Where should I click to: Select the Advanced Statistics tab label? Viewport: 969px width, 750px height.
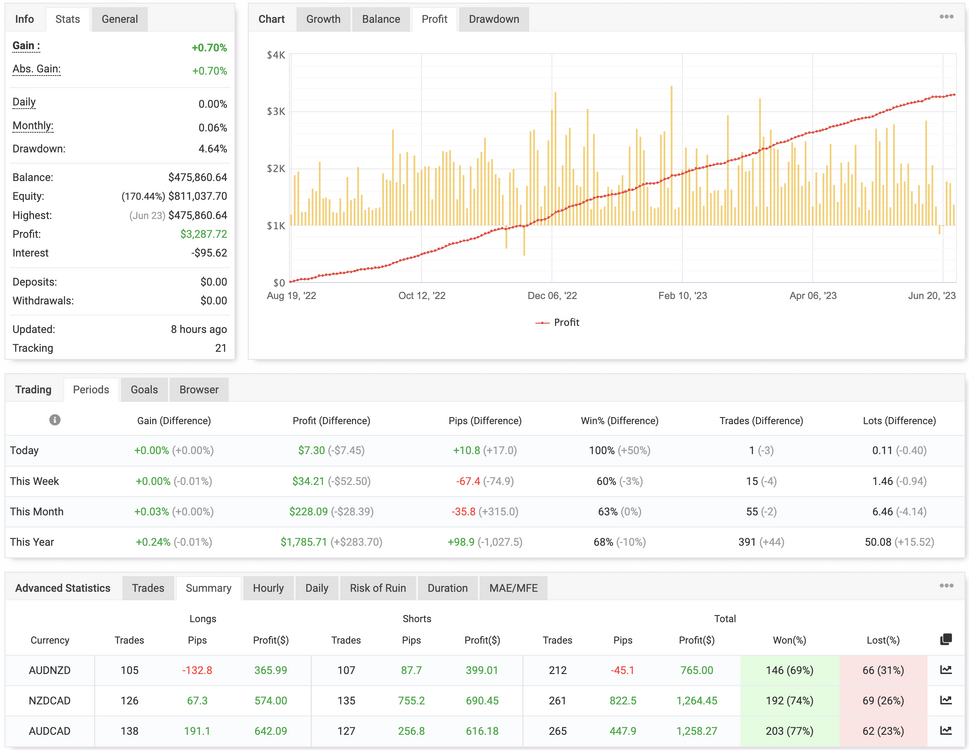[62, 588]
